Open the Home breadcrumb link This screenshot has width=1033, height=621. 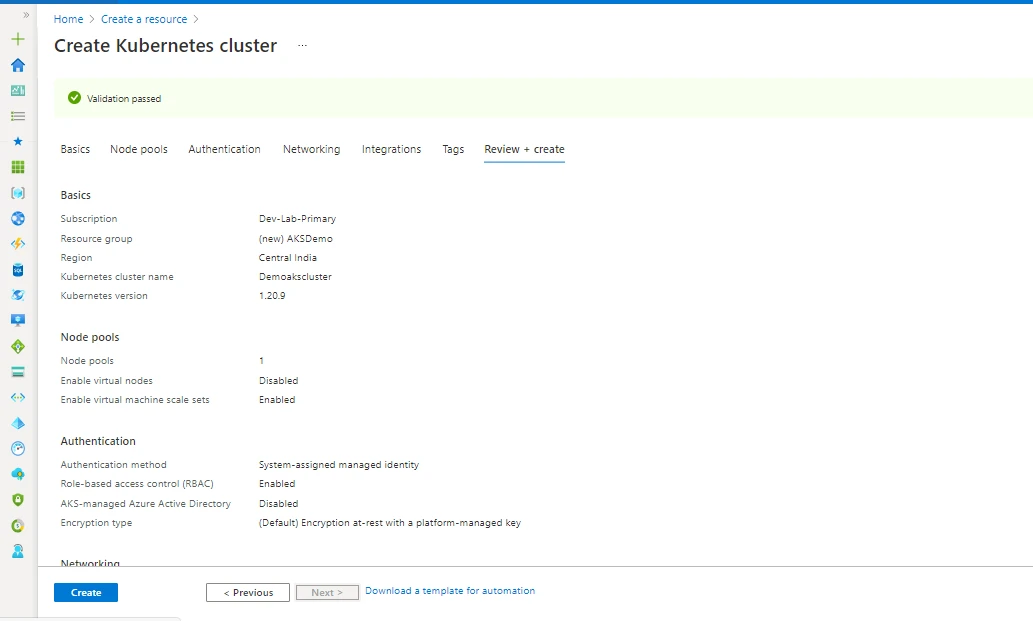click(x=68, y=18)
